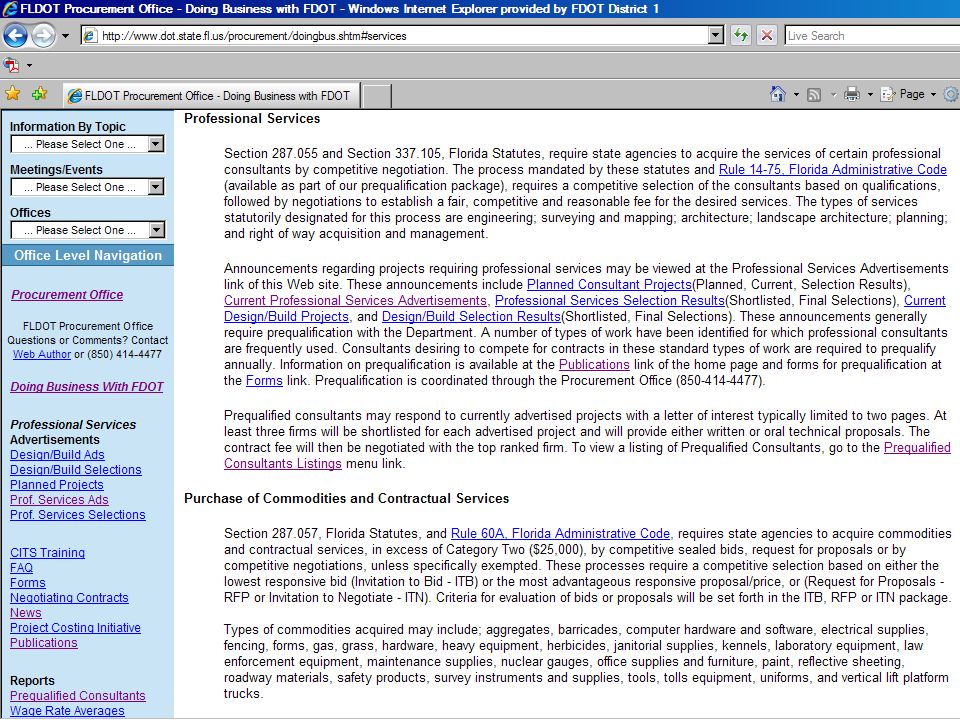This screenshot has width=960, height=720.
Task: Open Professional Services Selection Results link
Action: (x=610, y=301)
